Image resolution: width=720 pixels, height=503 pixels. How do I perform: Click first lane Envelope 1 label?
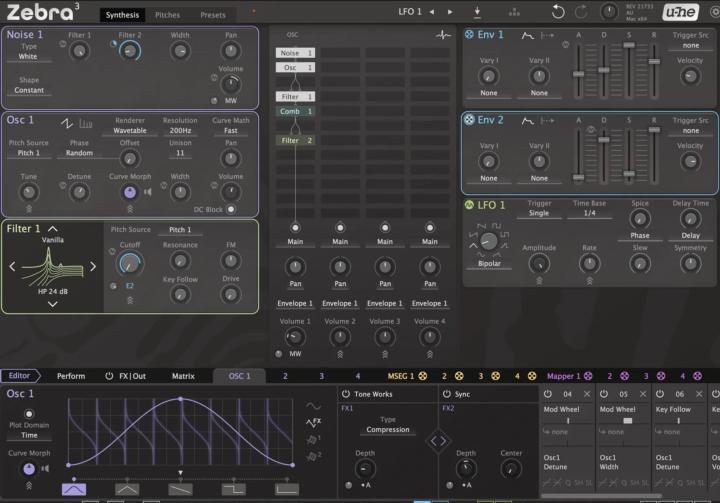click(x=295, y=304)
